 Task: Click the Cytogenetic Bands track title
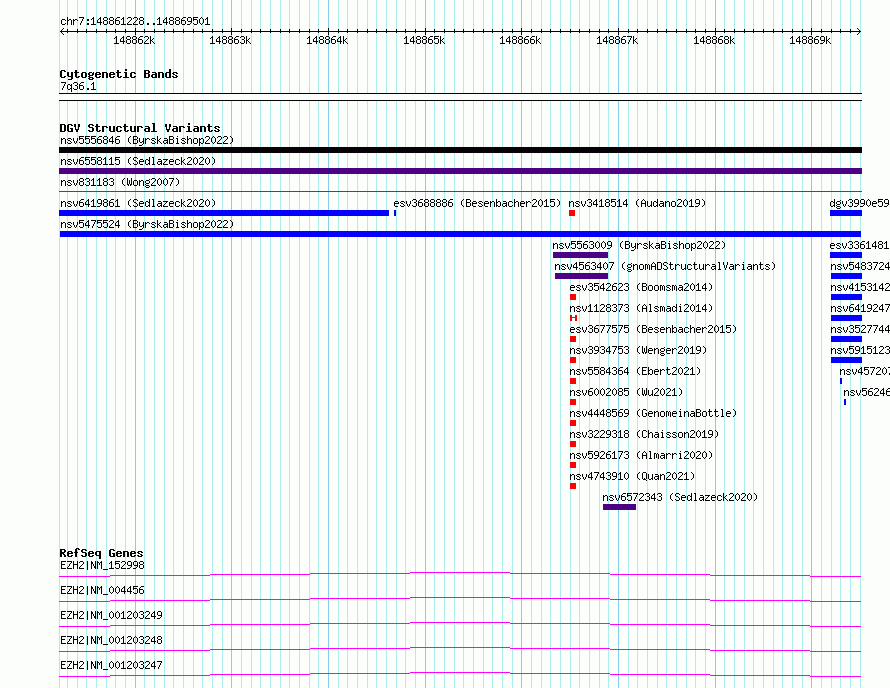click(x=119, y=74)
